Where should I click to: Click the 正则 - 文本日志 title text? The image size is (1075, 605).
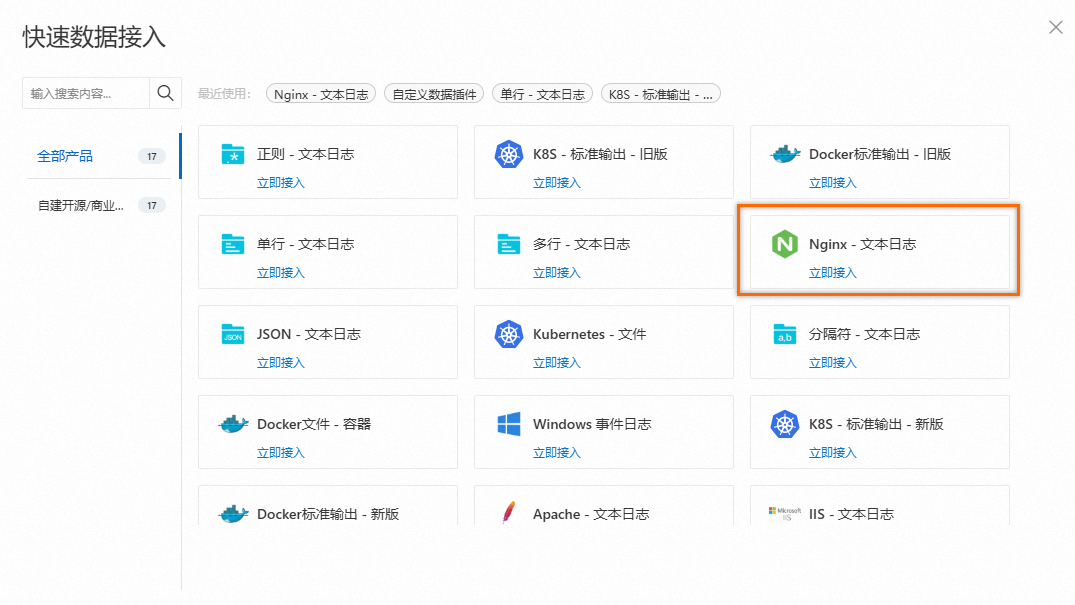point(306,154)
